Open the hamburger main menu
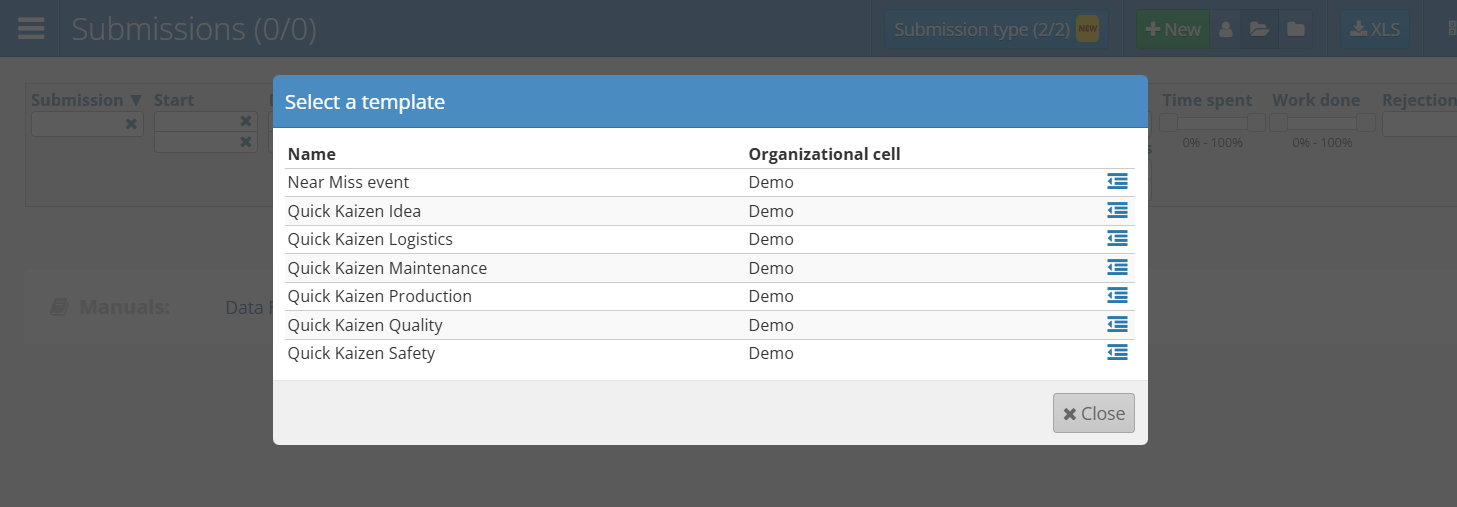Viewport: 1457px width, 507px height. (31, 28)
